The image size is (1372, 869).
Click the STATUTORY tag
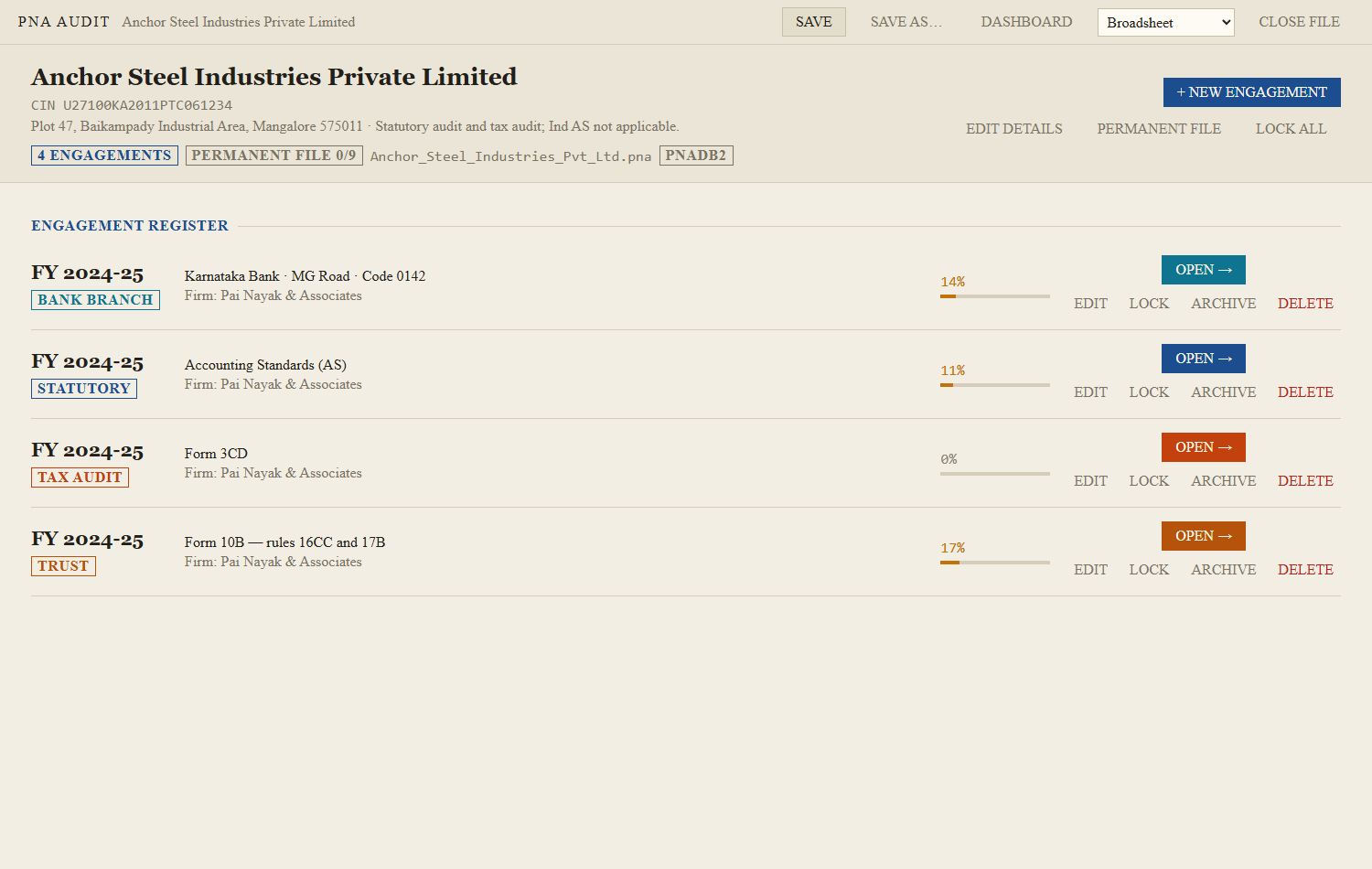point(84,389)
